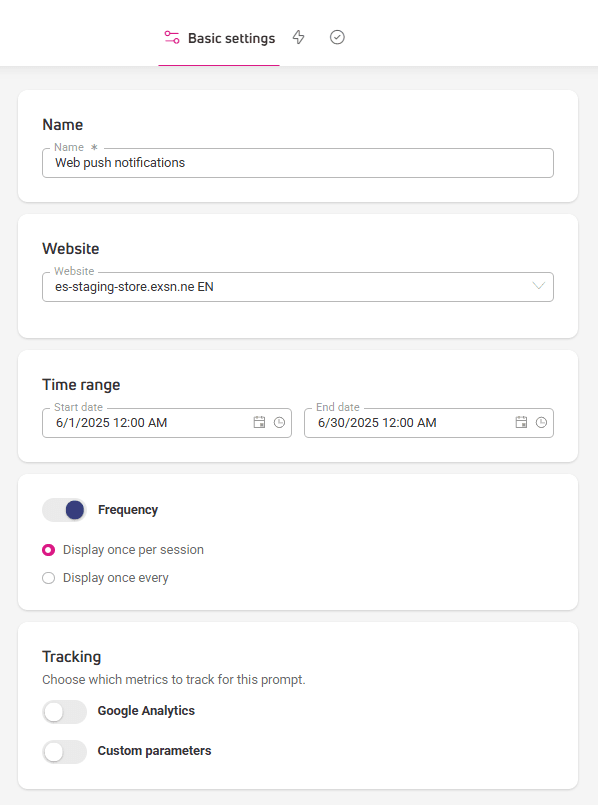Click the Basic settings sliders icon

pyautogui.click(x=172, y=37)
